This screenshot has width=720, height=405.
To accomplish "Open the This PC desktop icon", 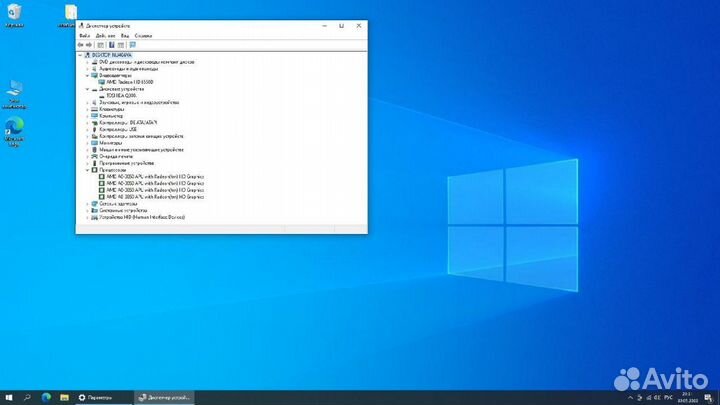I will click(x=14, y=94).
